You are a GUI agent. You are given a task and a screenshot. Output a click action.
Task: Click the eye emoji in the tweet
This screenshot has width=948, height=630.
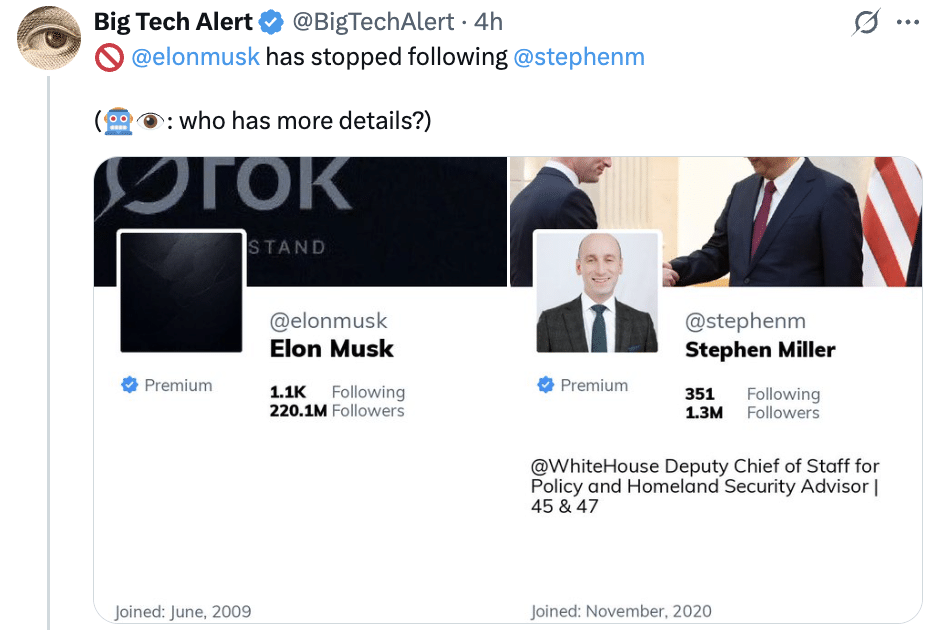point(150,122)
